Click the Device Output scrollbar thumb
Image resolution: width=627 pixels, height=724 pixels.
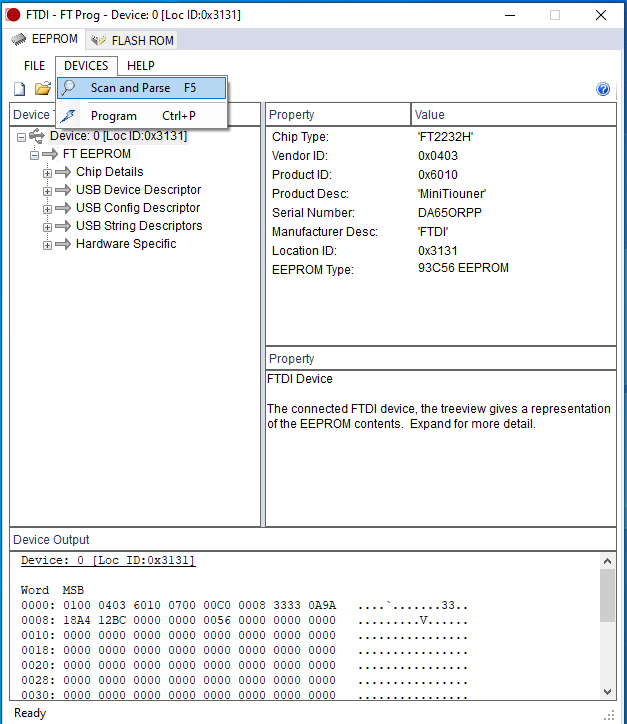click(x=608, y=596)
